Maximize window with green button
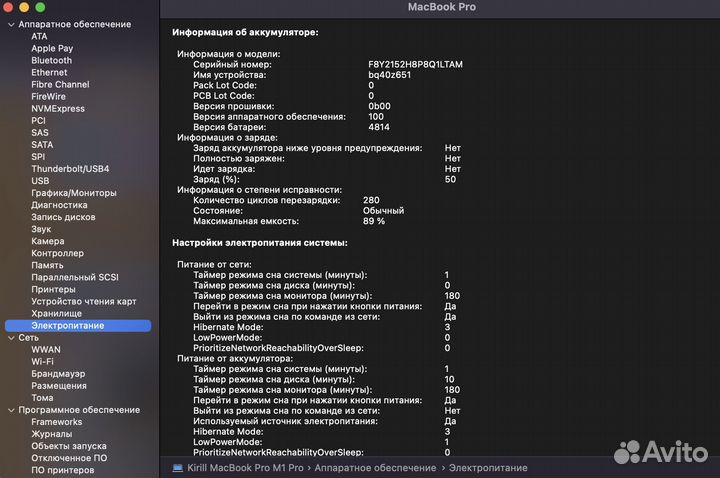This screenshot has width=720, height=478. coord(40,7)
